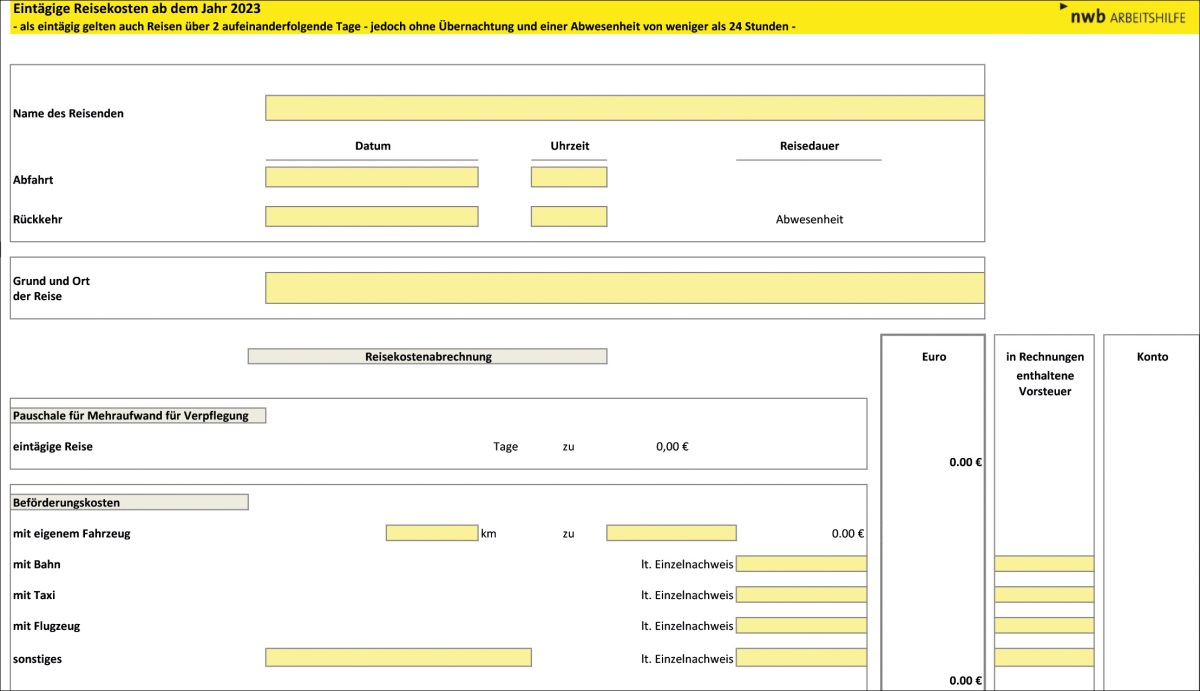Click the Konto column header
The height and width of the screenshot is (691, 1200).
(1152, 356)
